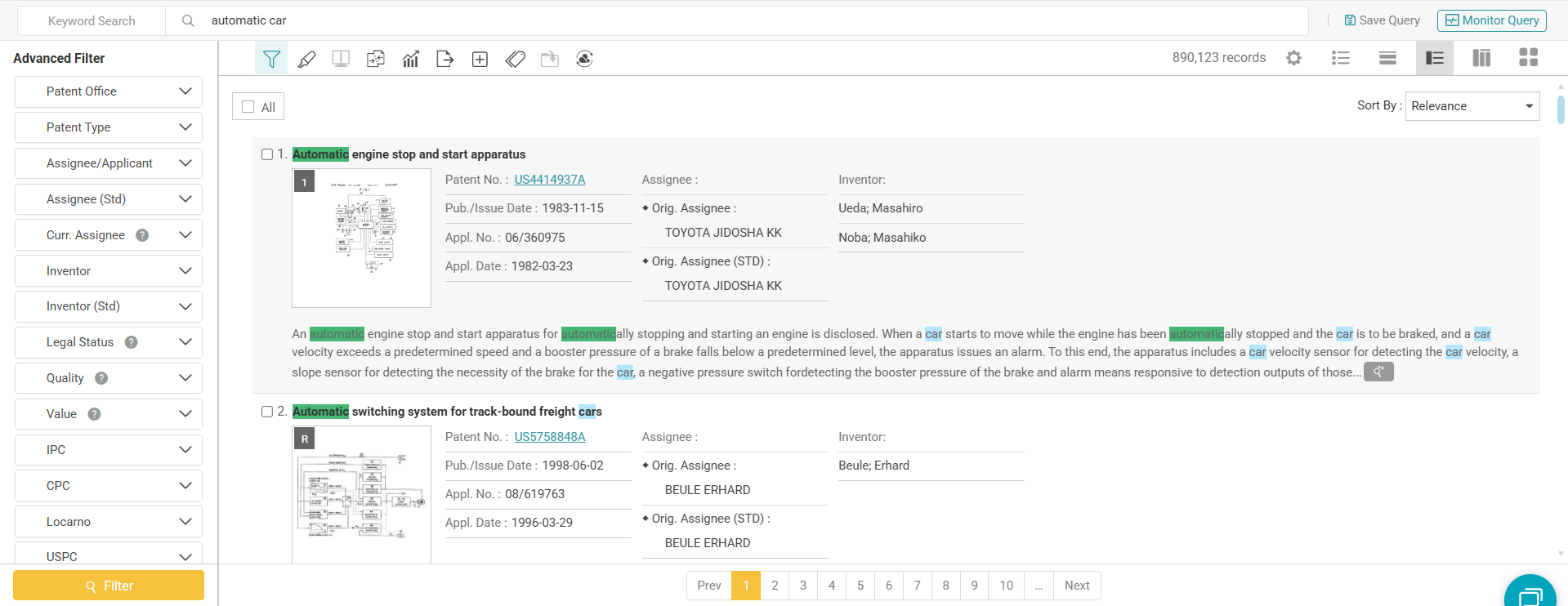Open the gear settings next to records count
The height and width of the screenshot is (606, 1568).
point(1293,58)
